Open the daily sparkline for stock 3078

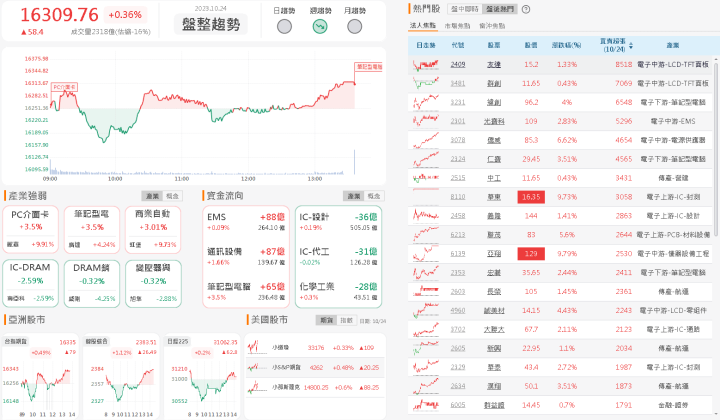(x=425, y=140)
